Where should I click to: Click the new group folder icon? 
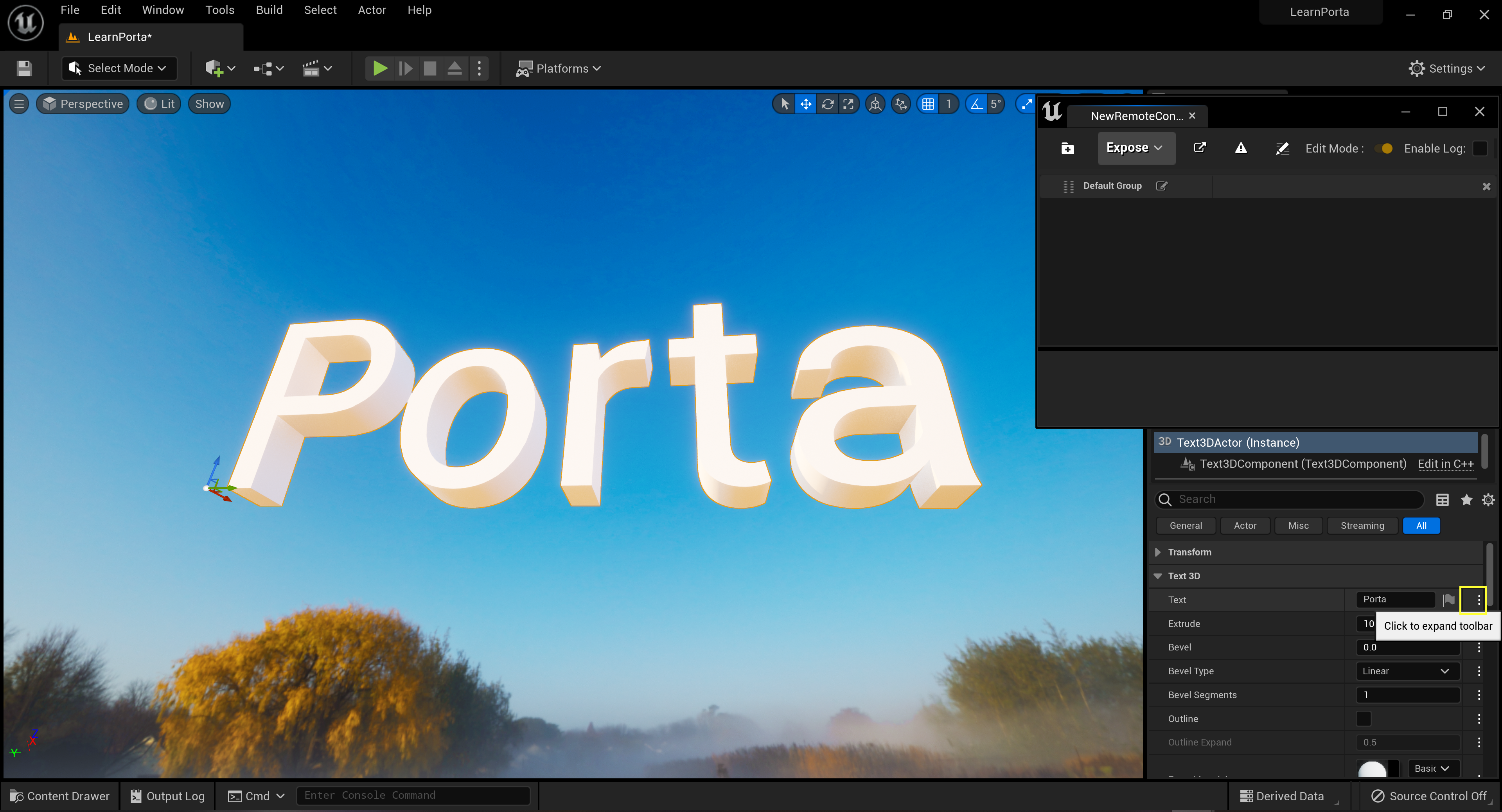click(1067, 149)
